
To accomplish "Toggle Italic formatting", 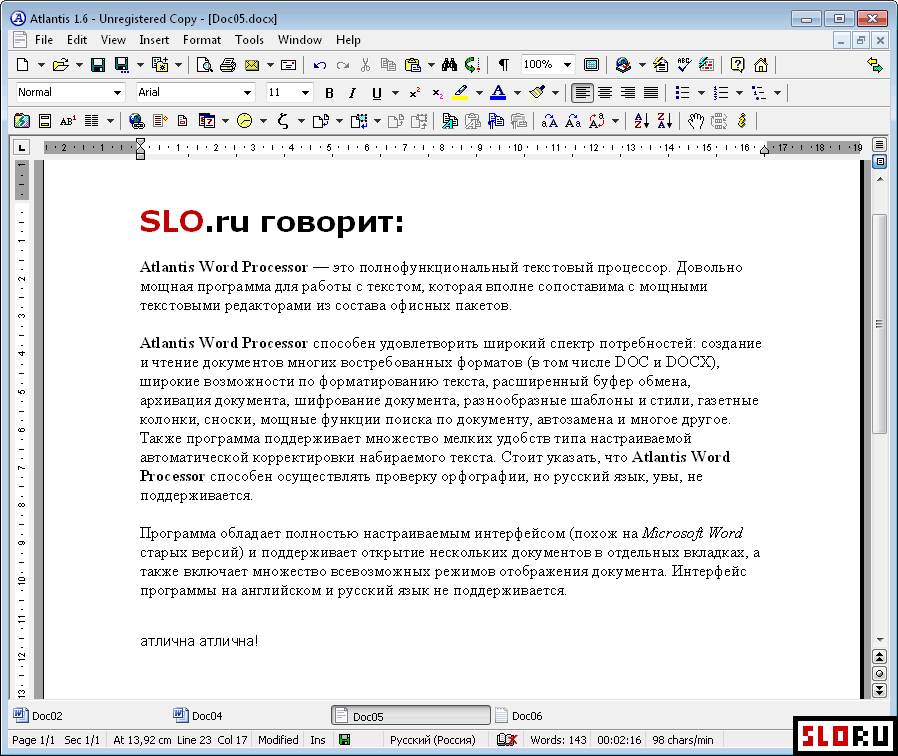I will [x=352, y=93].
